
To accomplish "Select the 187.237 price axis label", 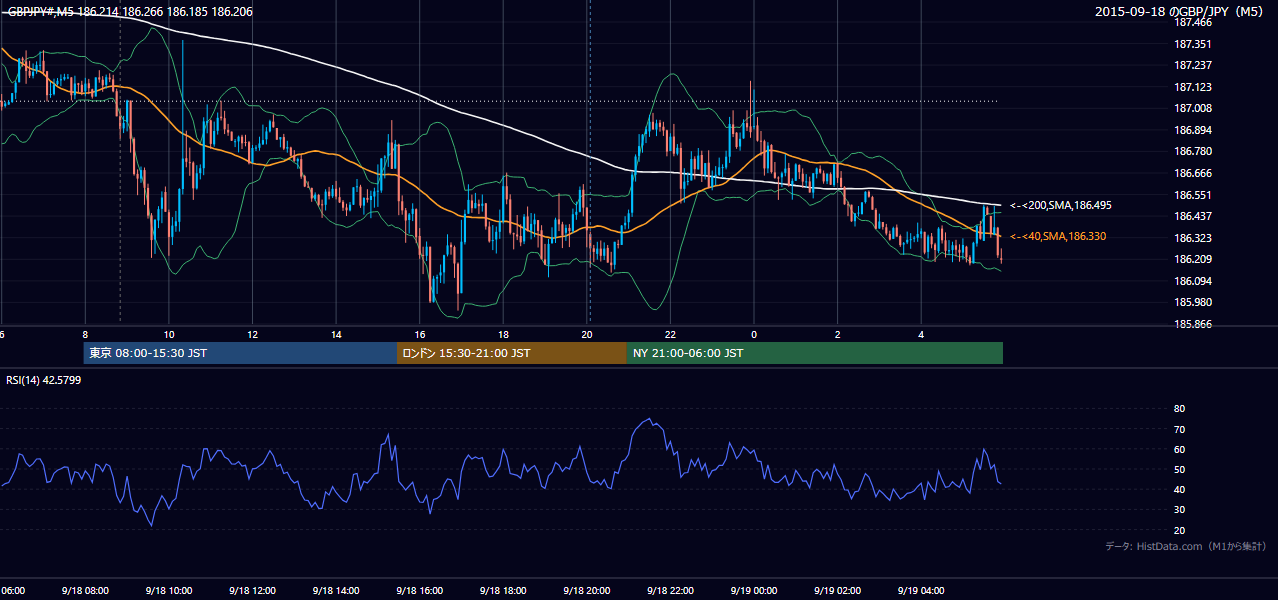I will pyautogui.click(x=1192, y=65).
